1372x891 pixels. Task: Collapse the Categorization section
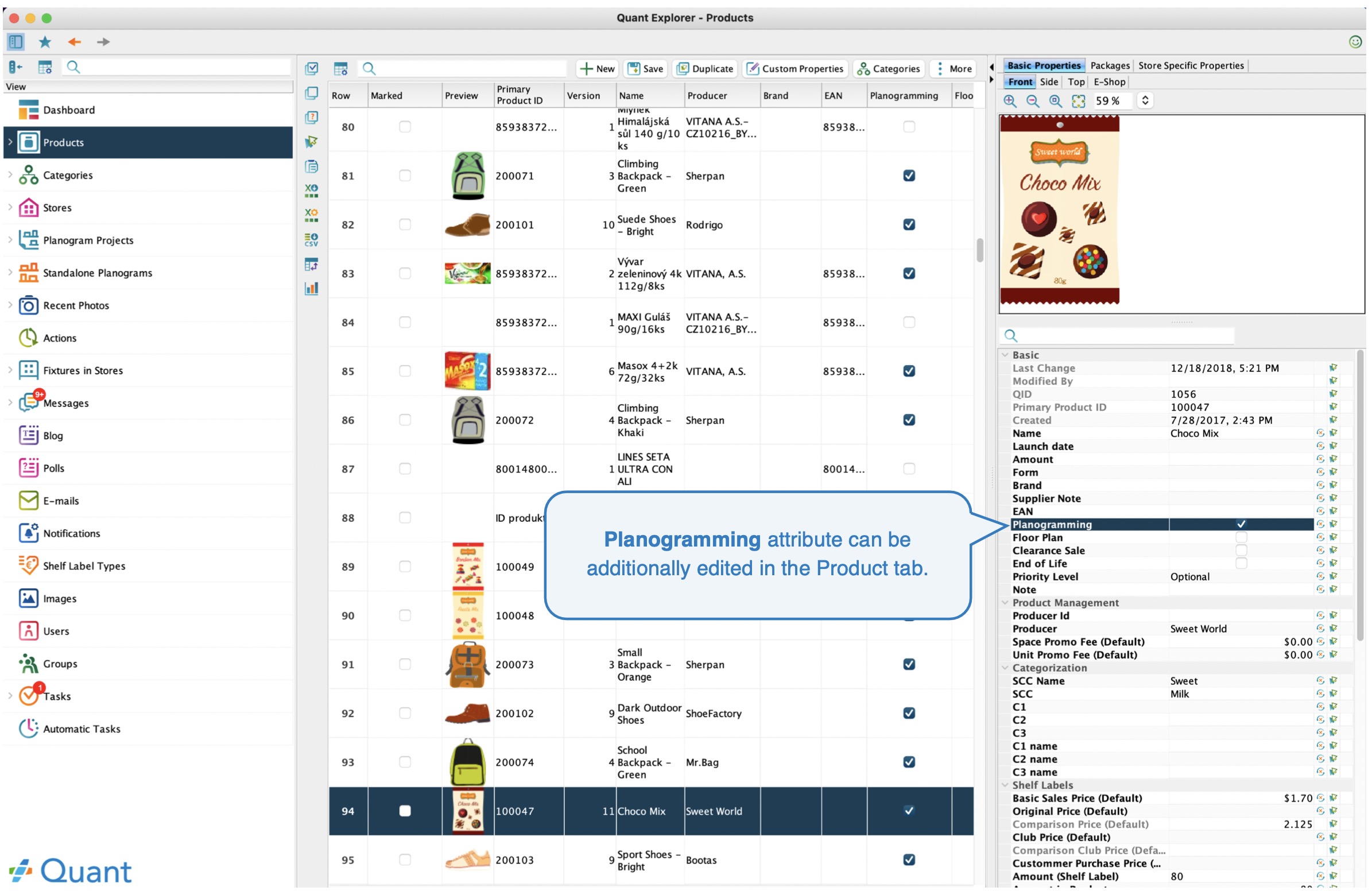[x=1005, y=667]
